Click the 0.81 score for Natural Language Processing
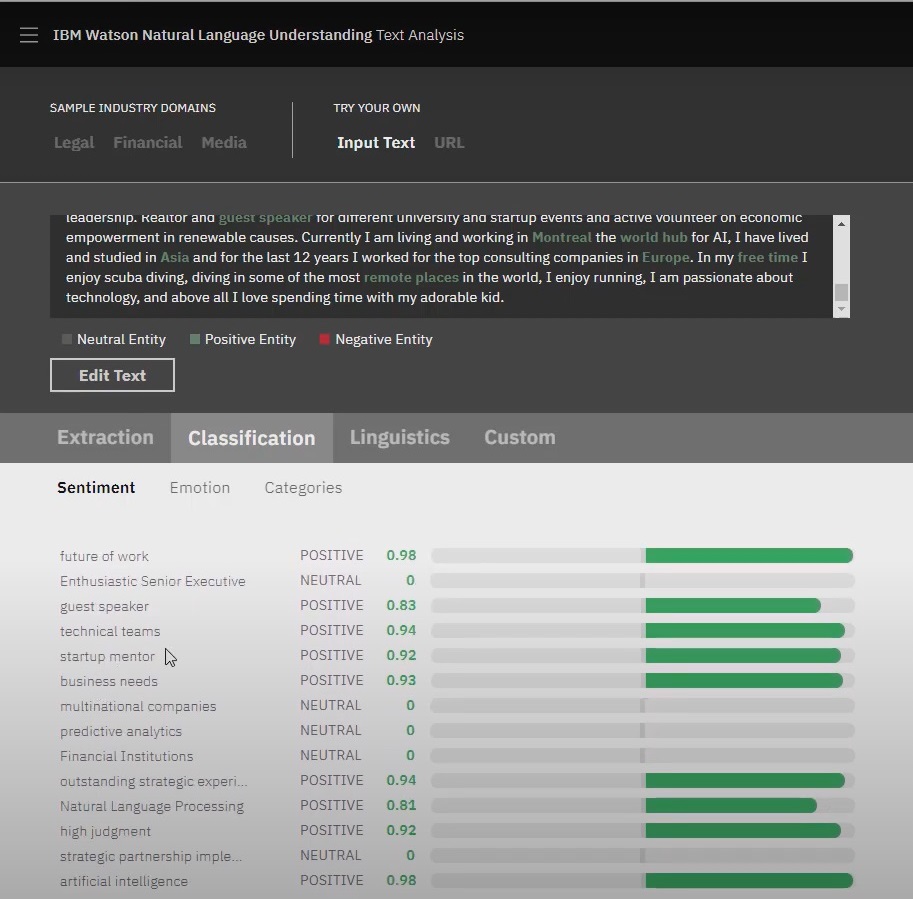Image resolution: width=913 pixels, height=899 pixels. click(401, 805)
